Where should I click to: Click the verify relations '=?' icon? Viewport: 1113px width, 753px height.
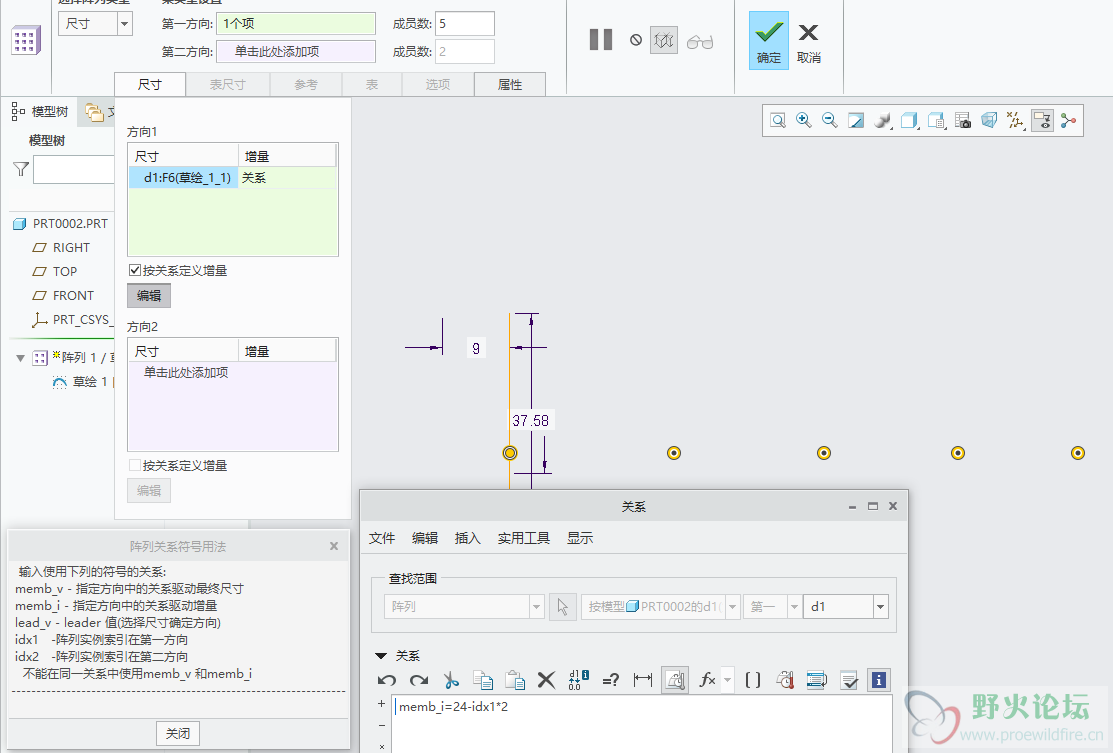pos(611,680)
